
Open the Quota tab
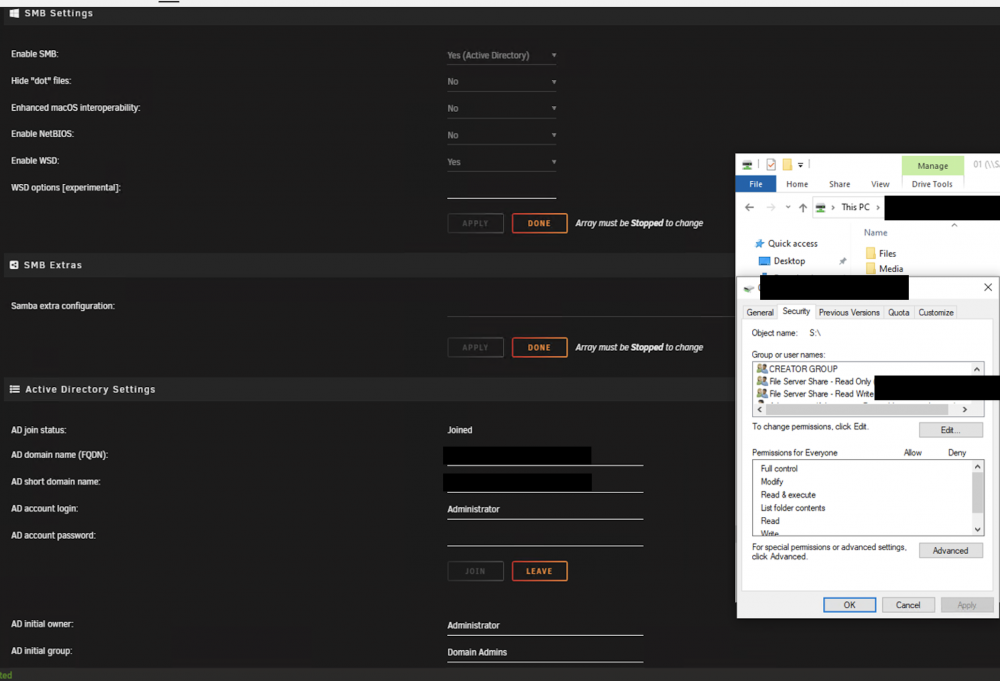[899, 312]
